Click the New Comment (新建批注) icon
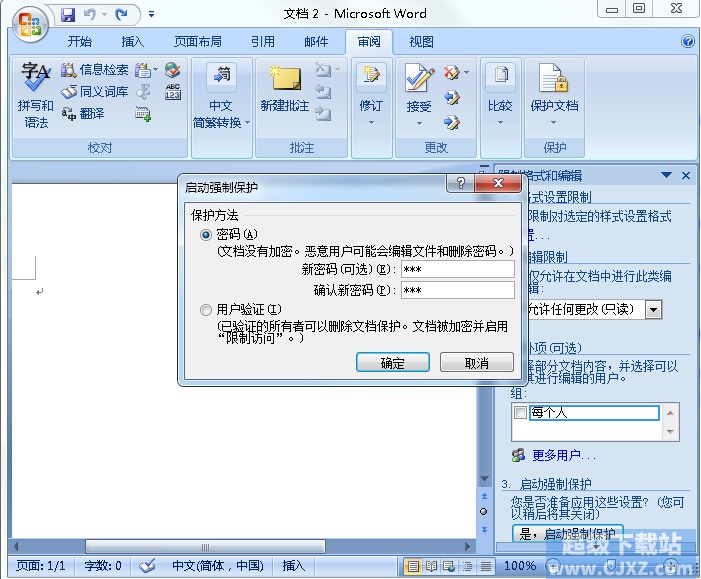 tap(286, 90)
